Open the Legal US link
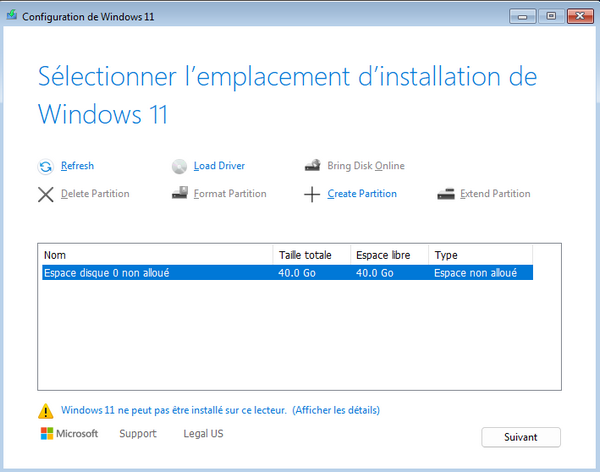 (x=203, y=434)
